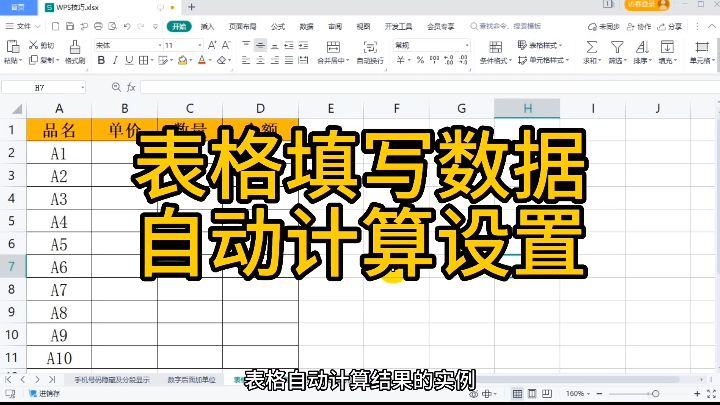The height and width of the screenshot is (405, 720).
Task: Align text right icon
Action: tap(275, 60)
